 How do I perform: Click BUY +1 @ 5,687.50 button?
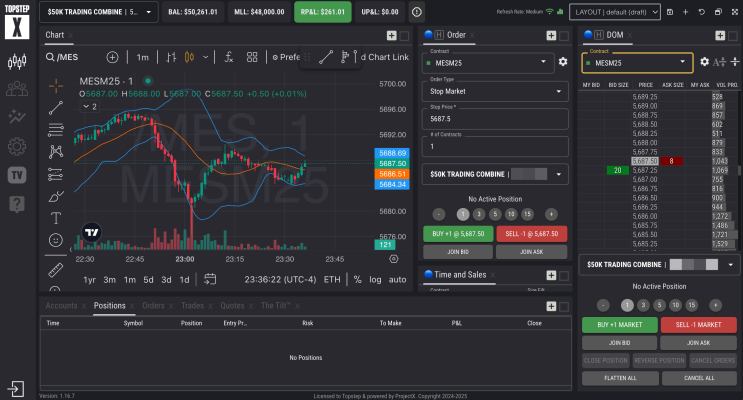coord(458,234)
